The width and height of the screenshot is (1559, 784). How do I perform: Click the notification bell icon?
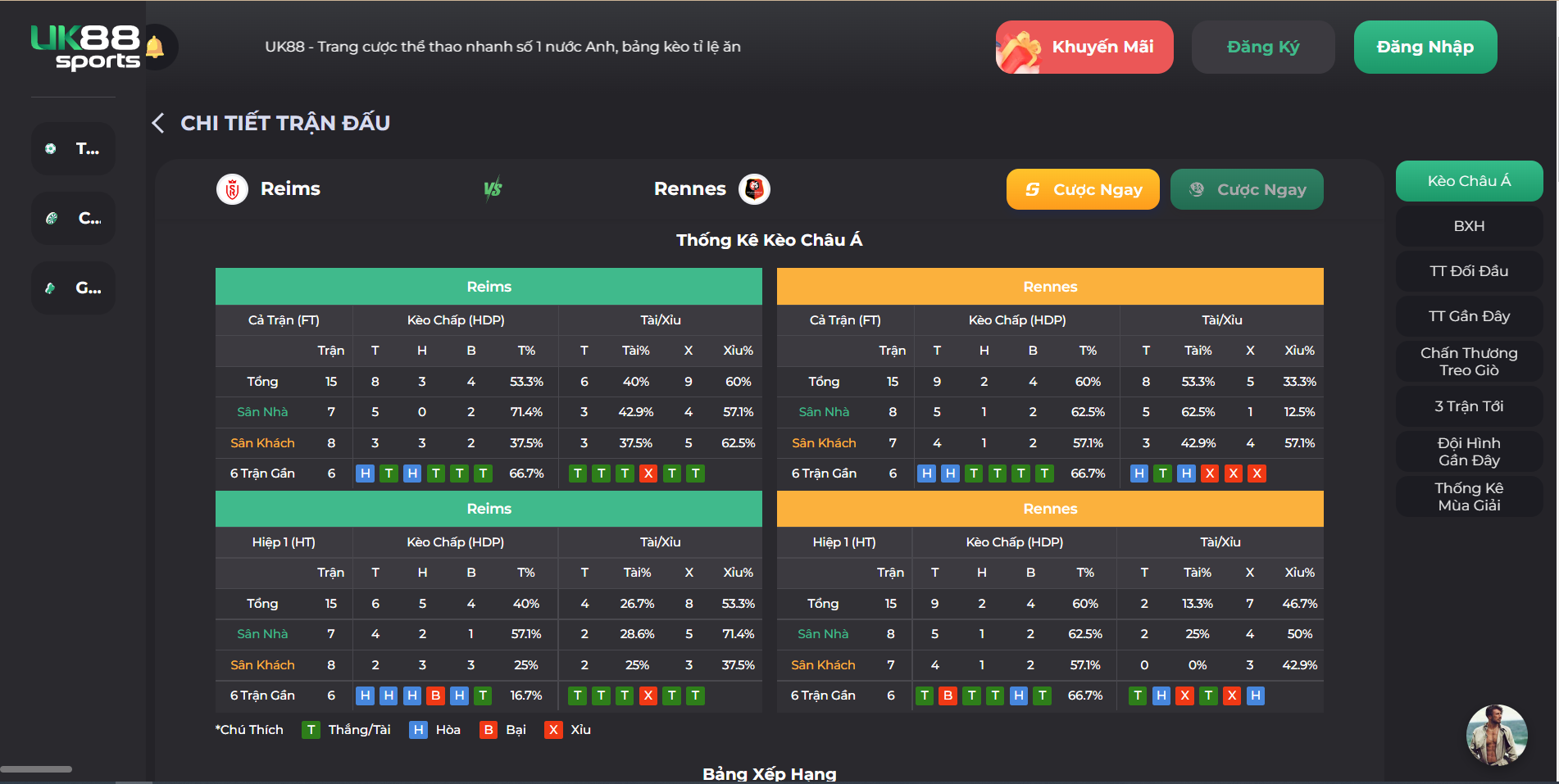(155, 48)
